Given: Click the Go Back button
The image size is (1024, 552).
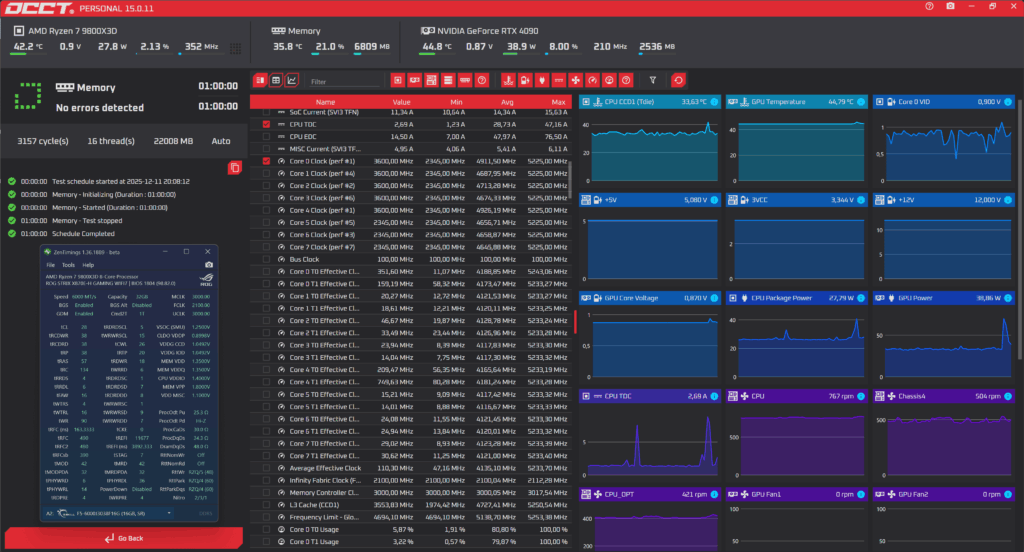Looking at the screenshot, I should tap(124, 538).
